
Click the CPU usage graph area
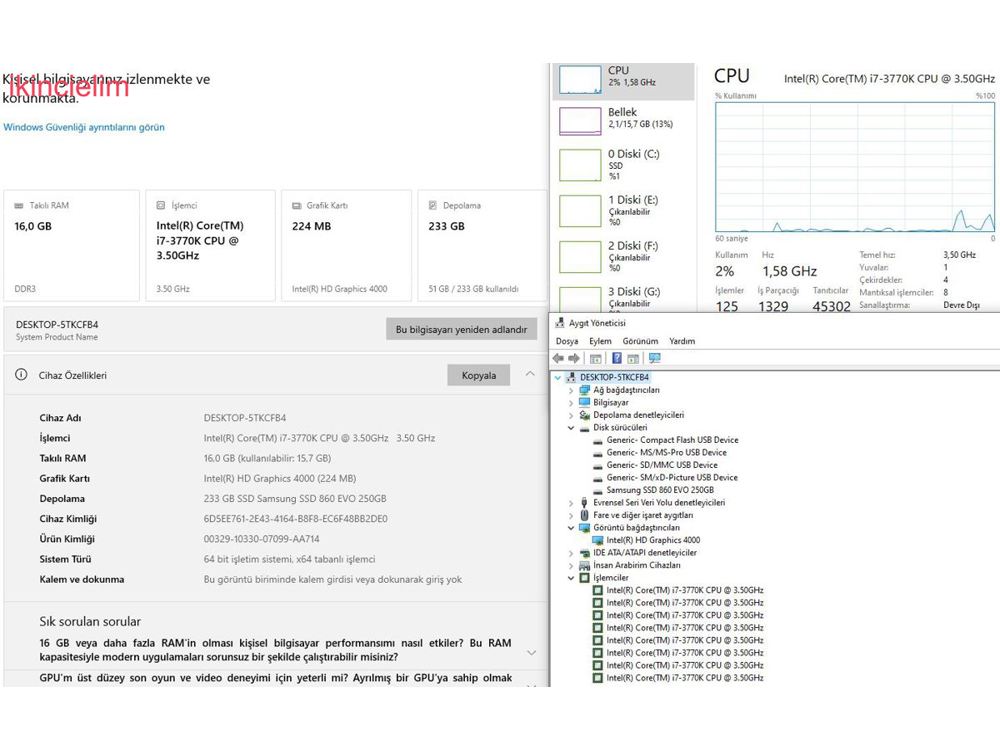(x=855, y=166)
